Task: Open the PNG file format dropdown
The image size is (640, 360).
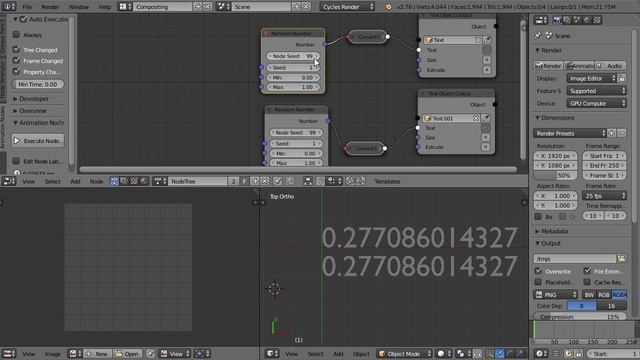Action: click(556, 295)
